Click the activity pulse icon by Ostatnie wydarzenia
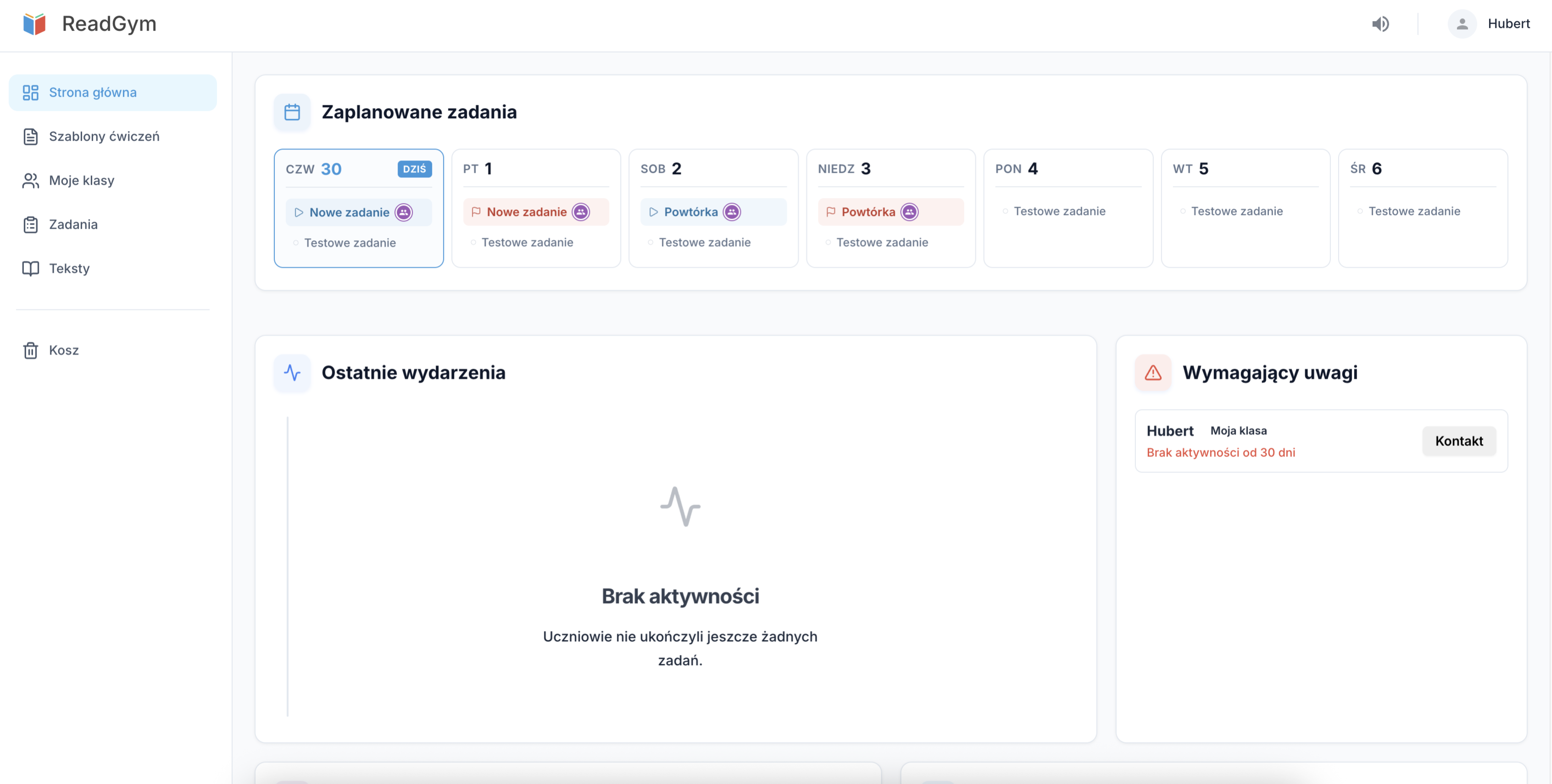 coord(292,373)
